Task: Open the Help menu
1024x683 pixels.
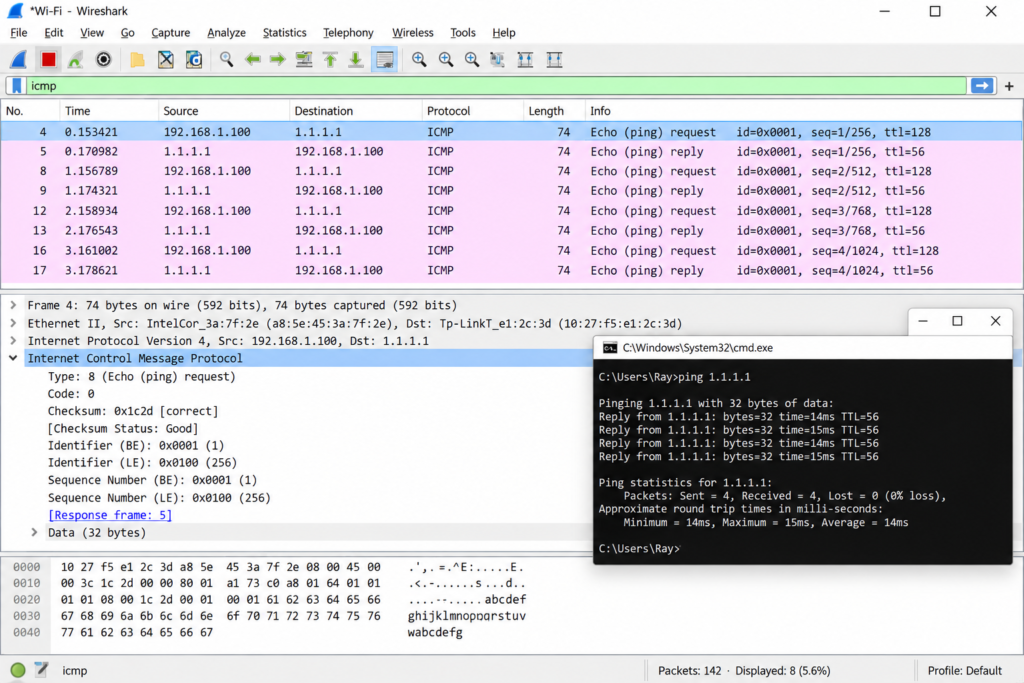Action: pos(504,33)
